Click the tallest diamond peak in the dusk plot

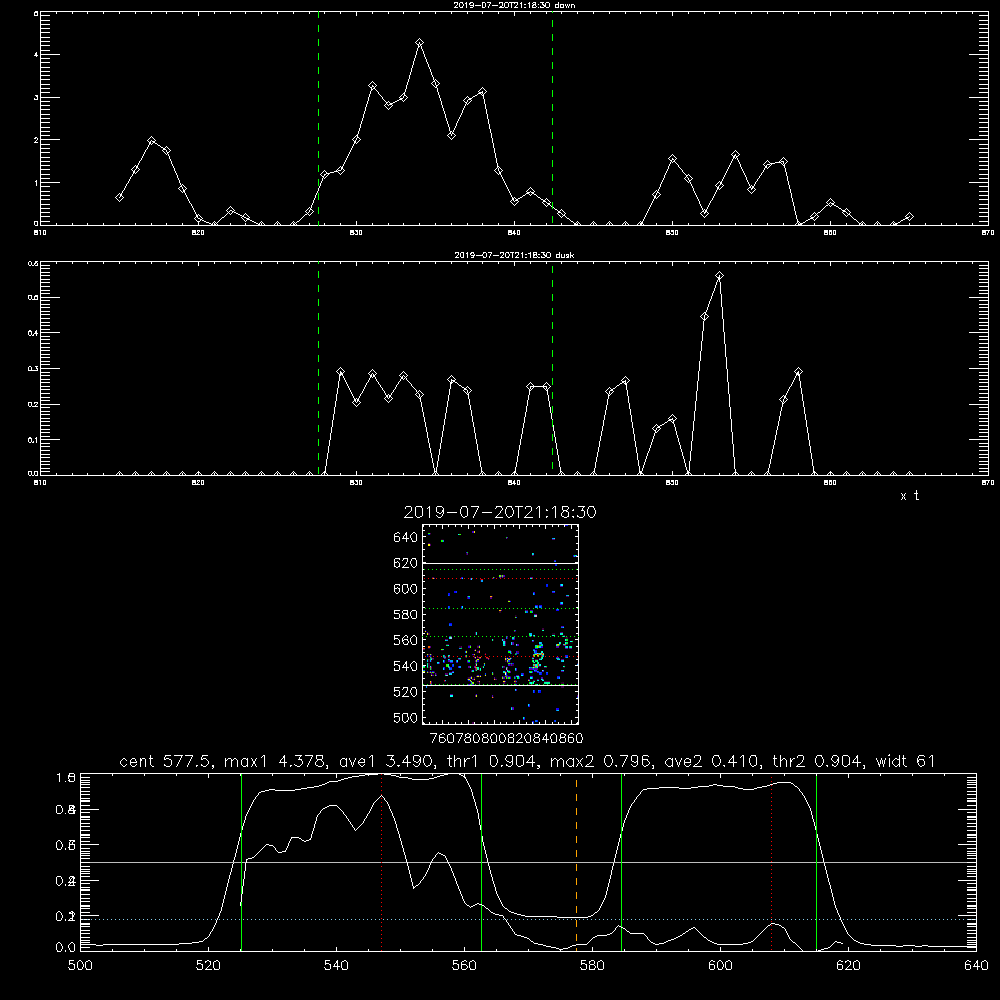[719, 276]
